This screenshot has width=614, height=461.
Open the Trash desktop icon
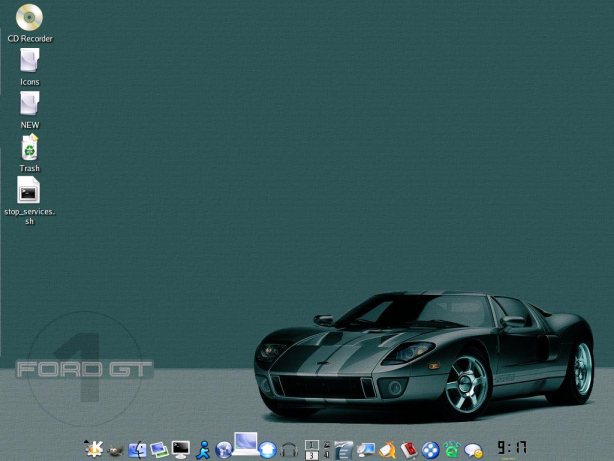pos(30,147)
